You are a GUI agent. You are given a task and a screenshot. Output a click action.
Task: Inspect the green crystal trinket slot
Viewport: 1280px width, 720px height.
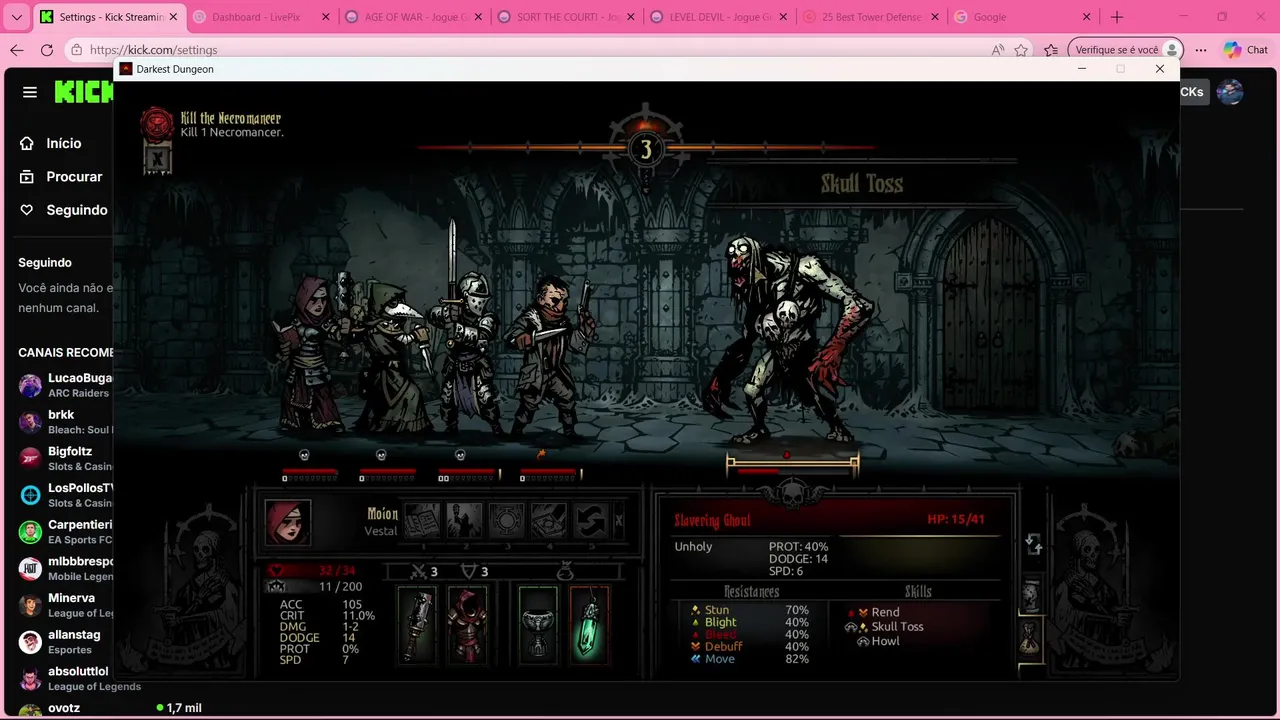(589, 625)
